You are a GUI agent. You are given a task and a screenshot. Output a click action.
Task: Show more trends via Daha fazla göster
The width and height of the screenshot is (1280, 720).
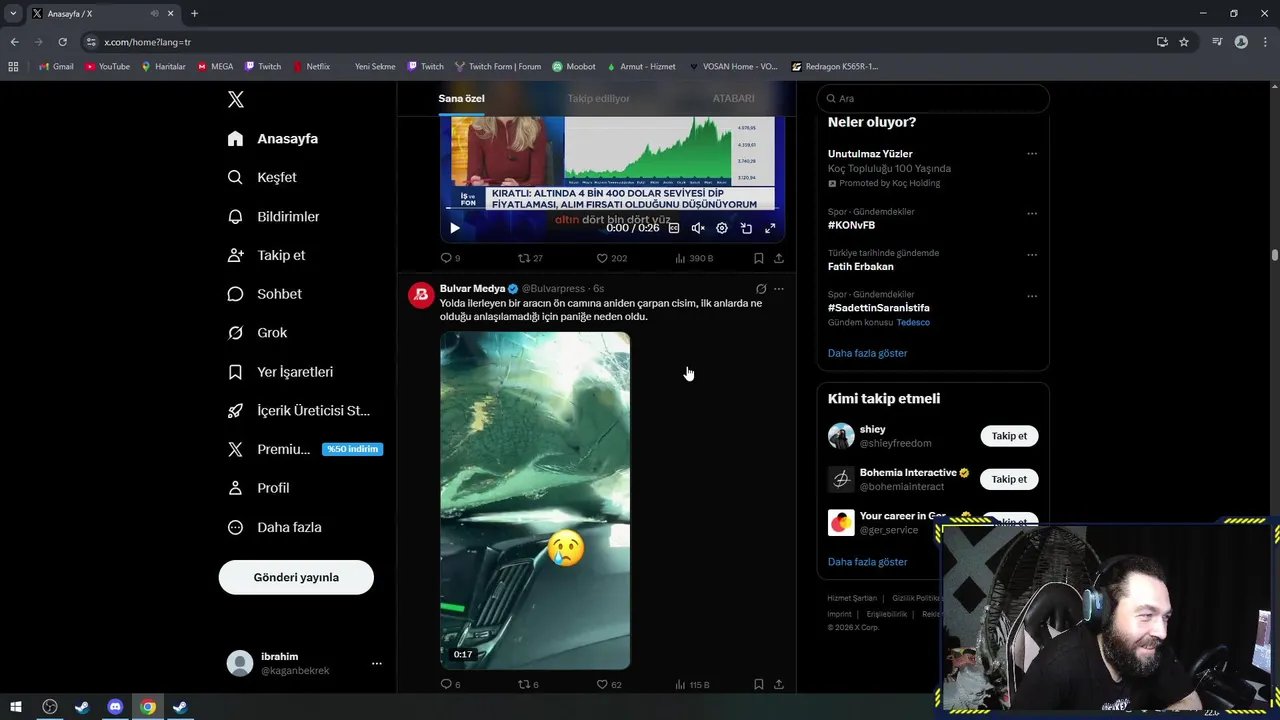pos(867,353)
